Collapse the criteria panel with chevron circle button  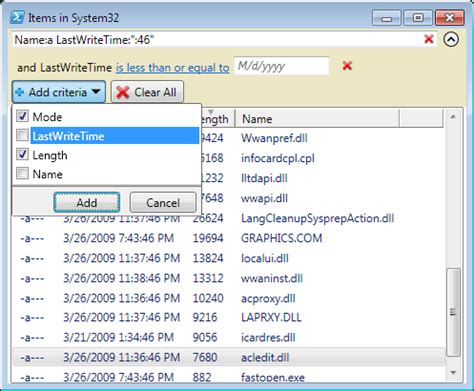(x=451, y=40)
